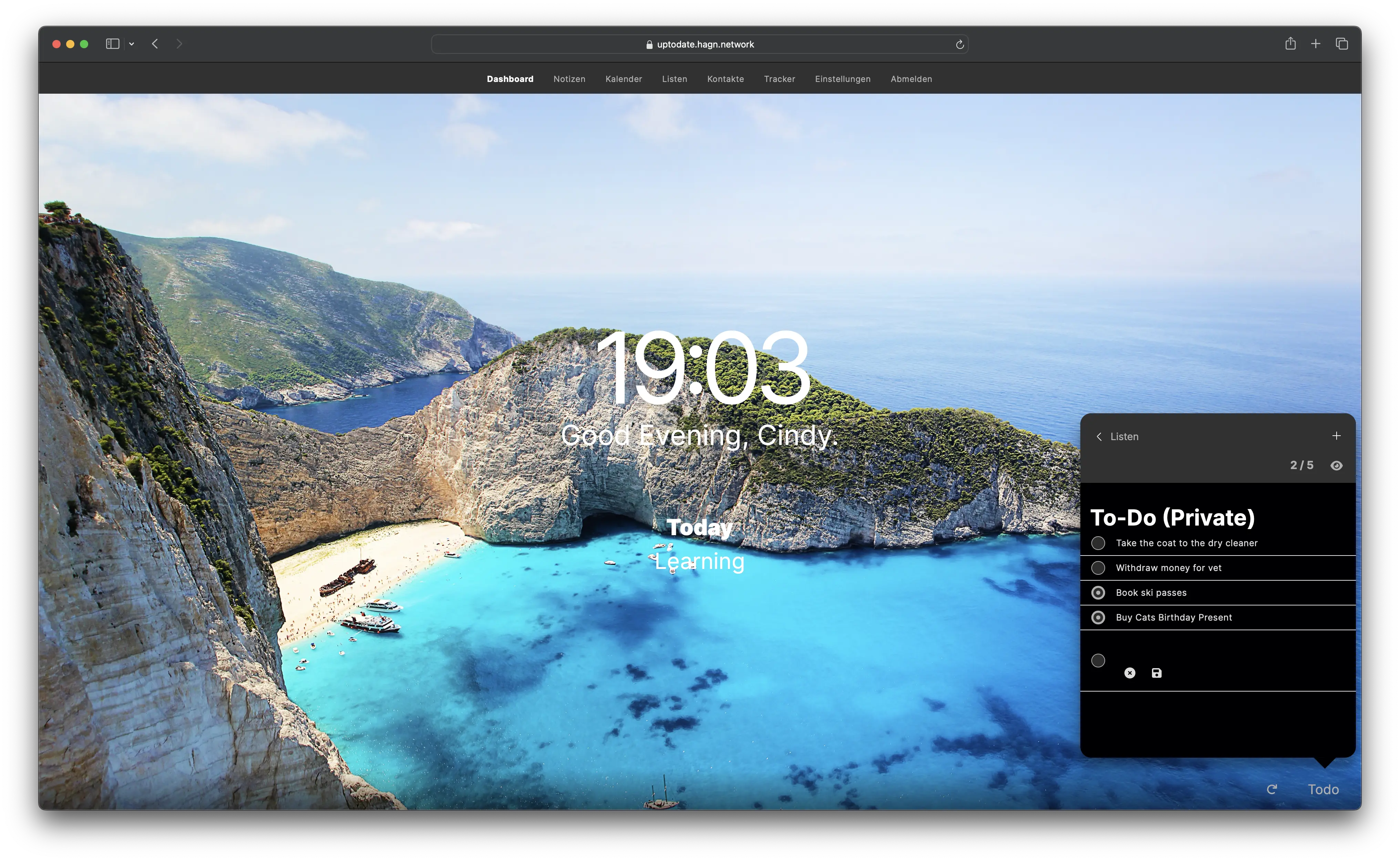
Task: Toggle Safari sidebar icon
Action: pyautogui.click(x=112, y=44)
